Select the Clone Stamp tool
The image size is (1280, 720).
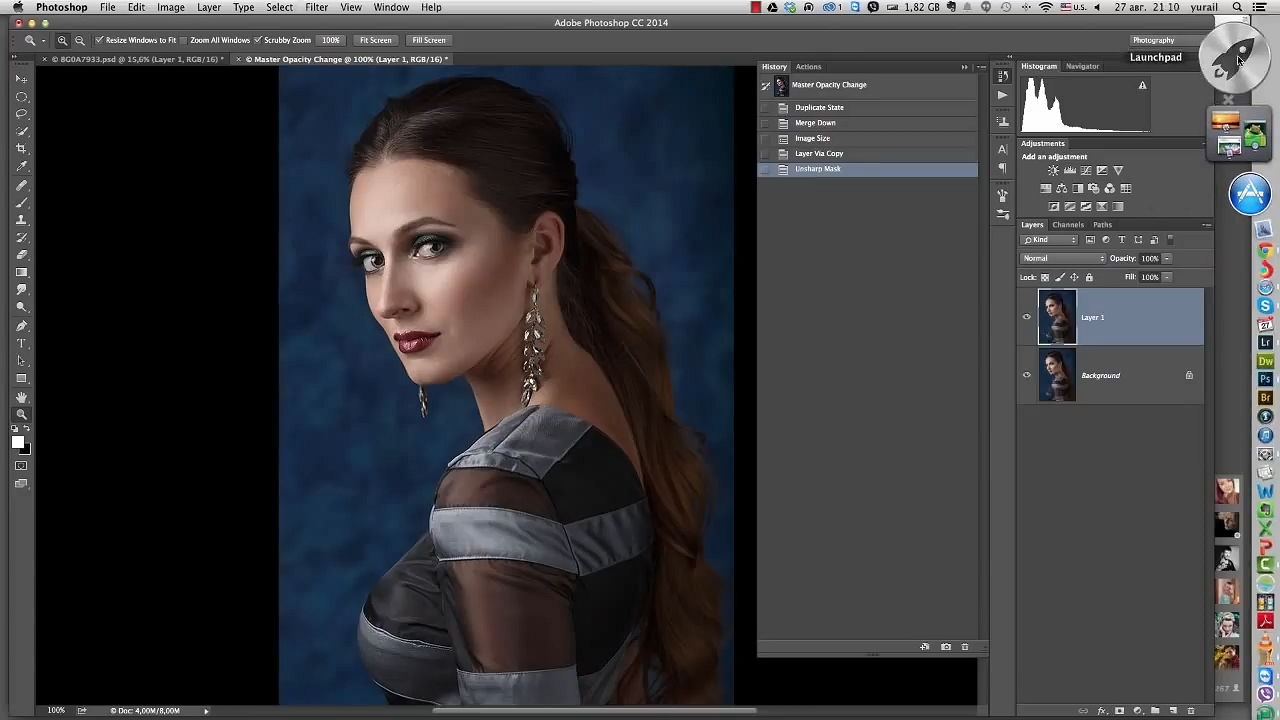point(21,220)
